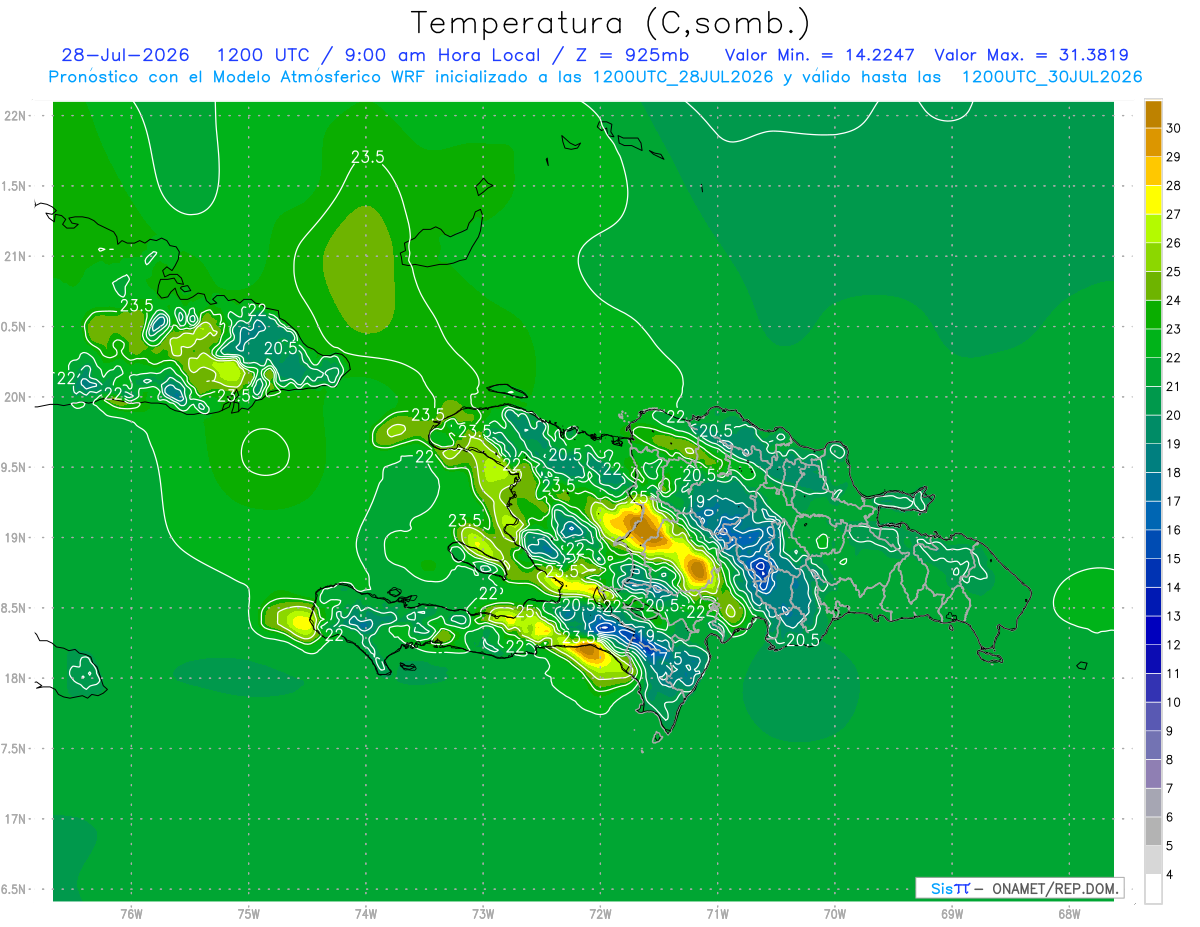Click the legend value 30

pyautogui.click(x=1175, y=128)
